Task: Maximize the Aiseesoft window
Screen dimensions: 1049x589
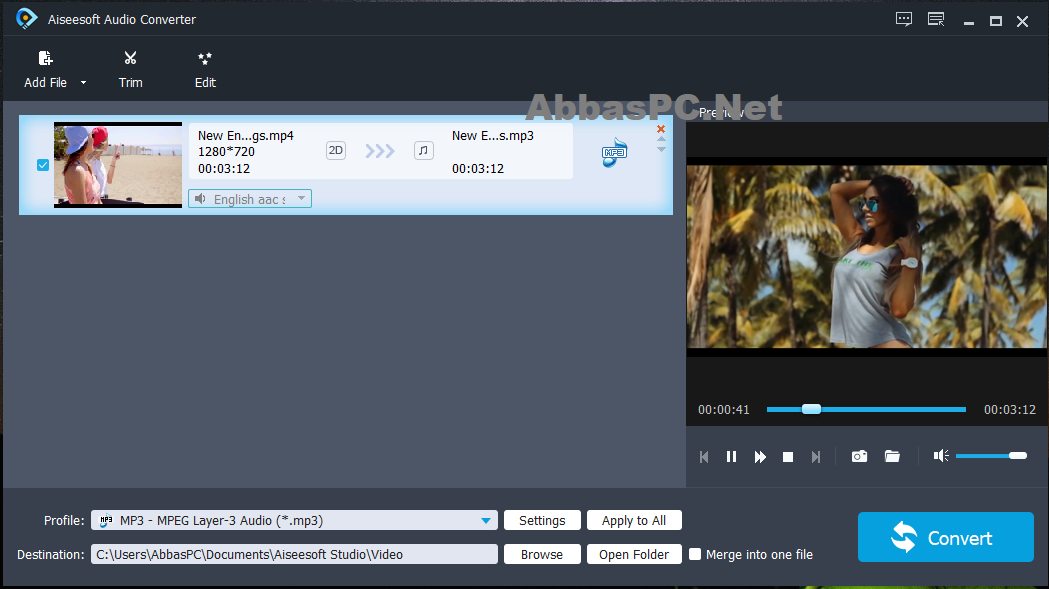Action: click(x=995, y=21)
